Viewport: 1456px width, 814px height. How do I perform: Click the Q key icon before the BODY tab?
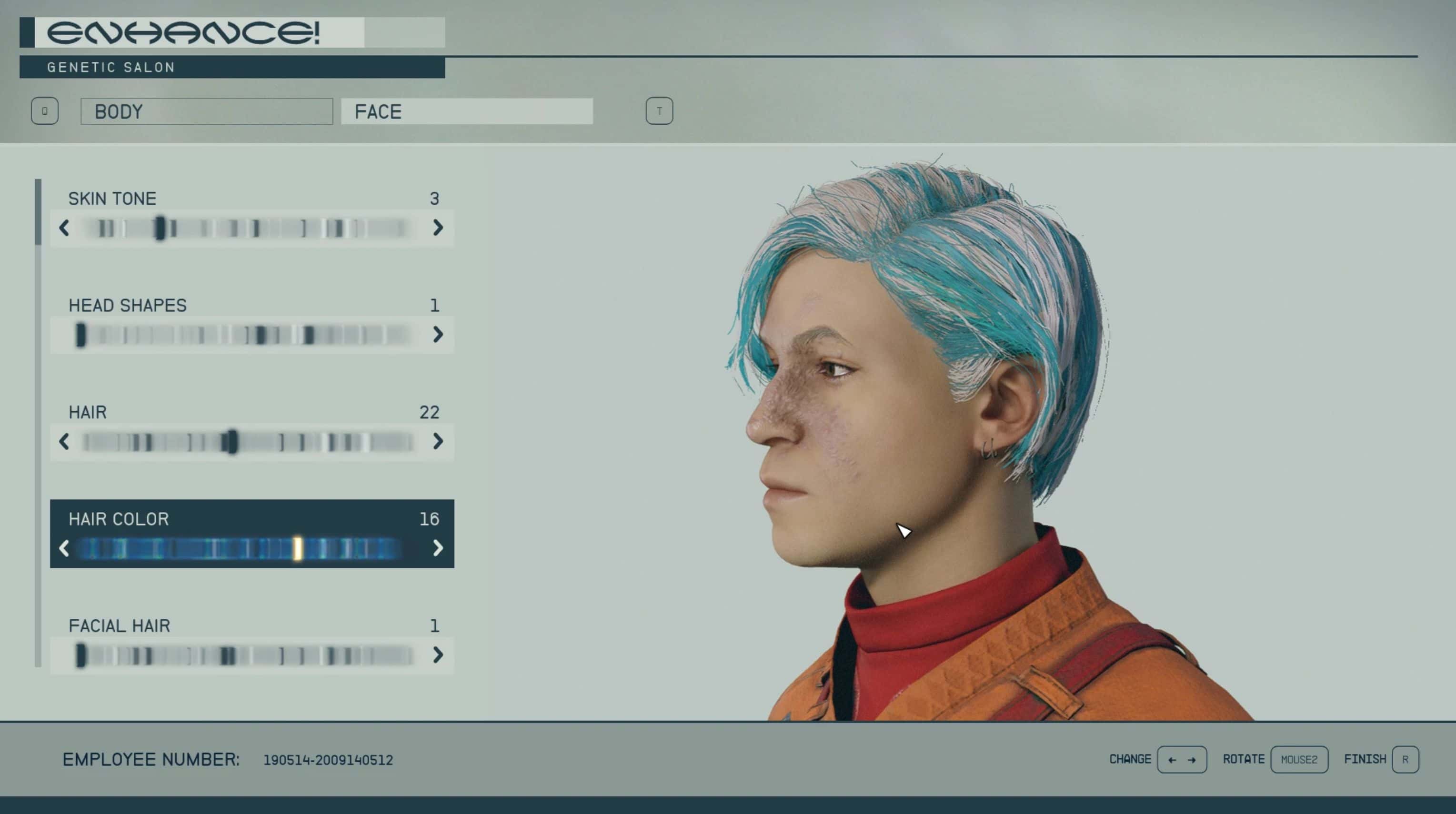tap(45, 111)
